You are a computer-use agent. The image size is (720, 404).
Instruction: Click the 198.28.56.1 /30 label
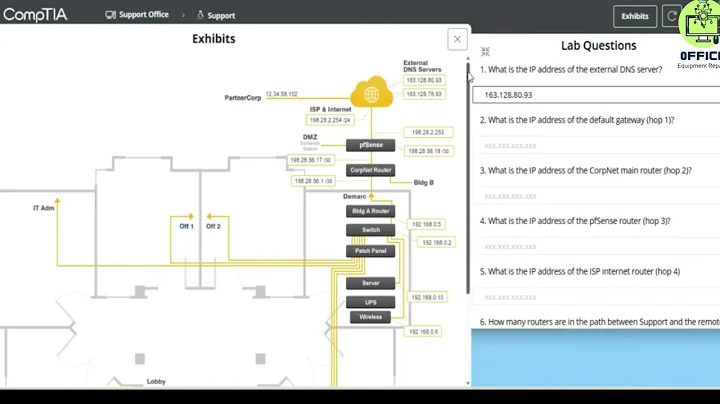(x=313, y=181)
